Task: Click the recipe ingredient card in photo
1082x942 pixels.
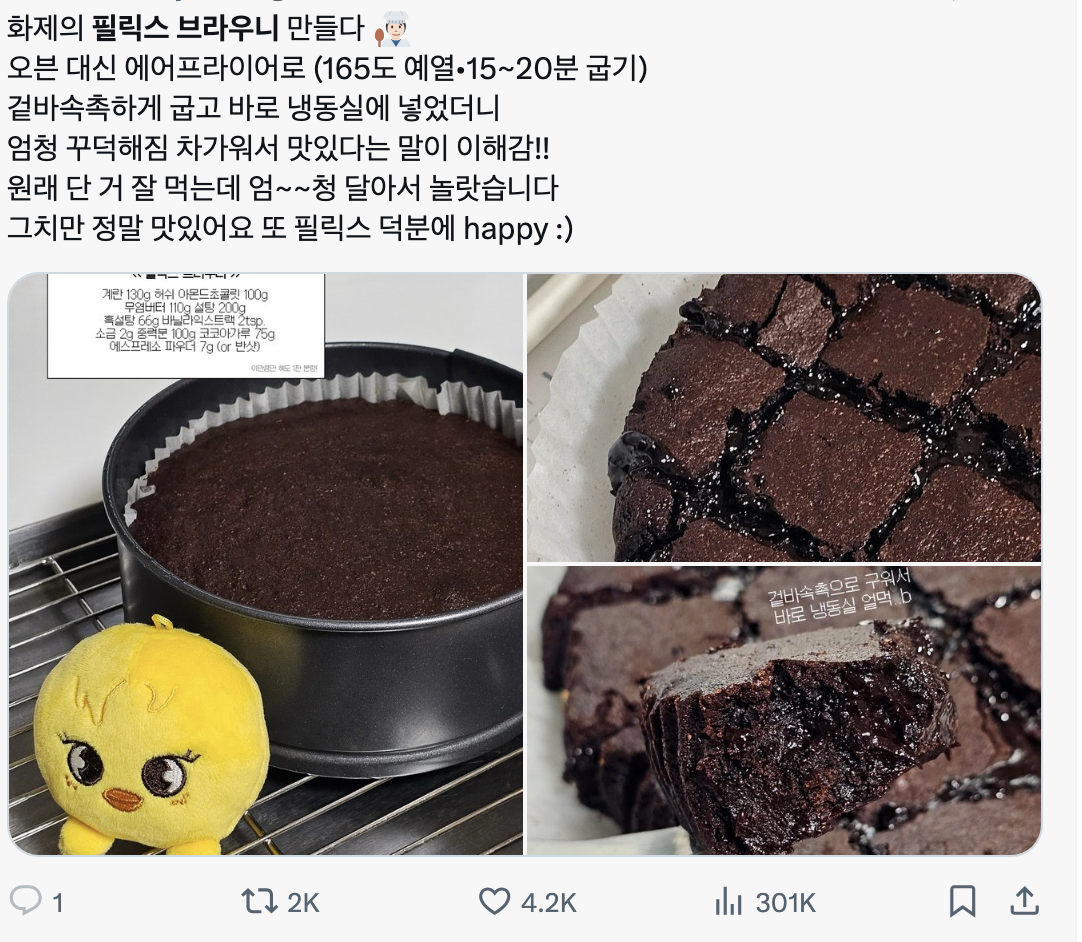Action: pyautogui.click(x=186, y=325)
